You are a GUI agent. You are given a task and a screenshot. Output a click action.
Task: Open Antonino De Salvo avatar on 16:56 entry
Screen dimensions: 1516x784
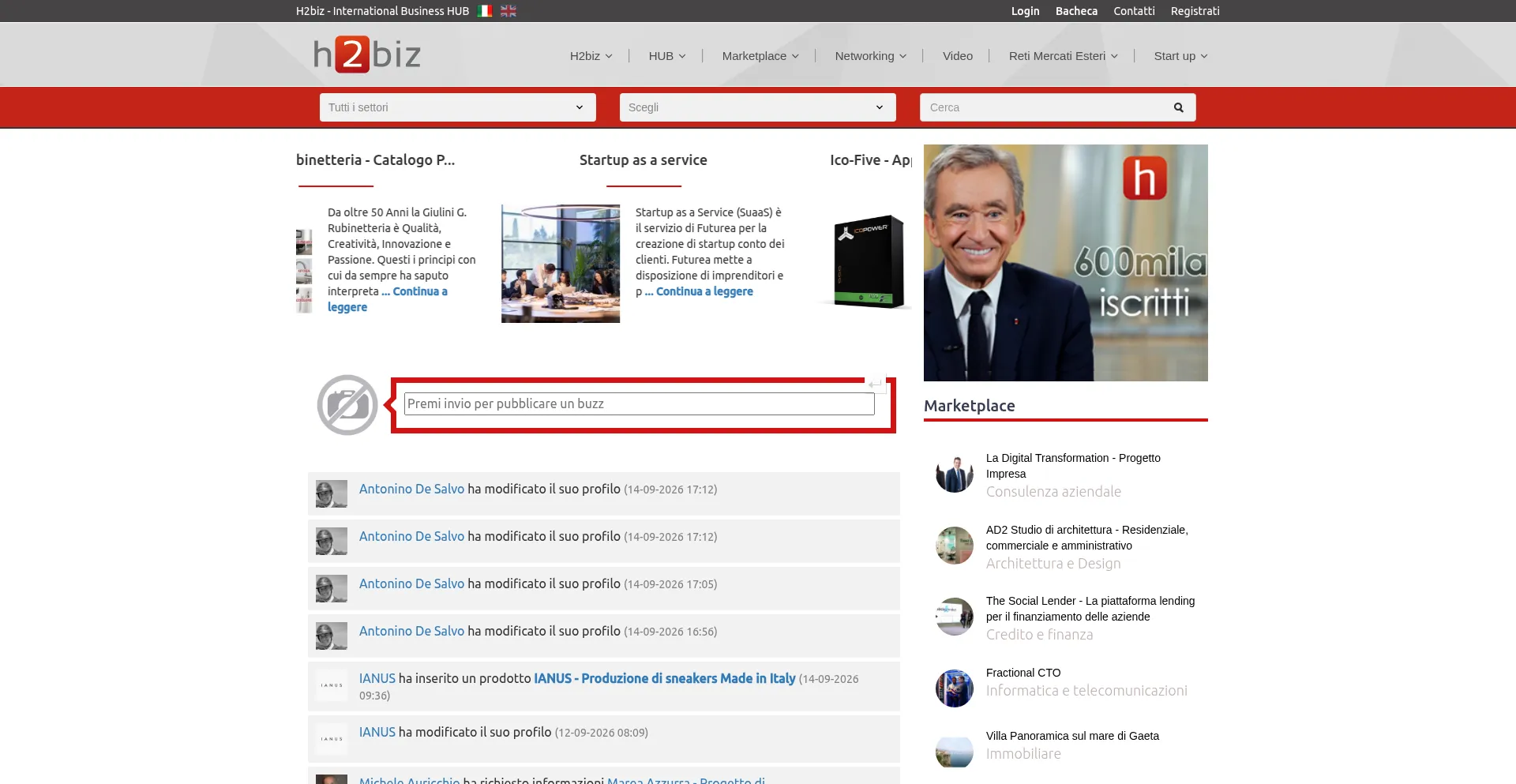coord(332,636)
